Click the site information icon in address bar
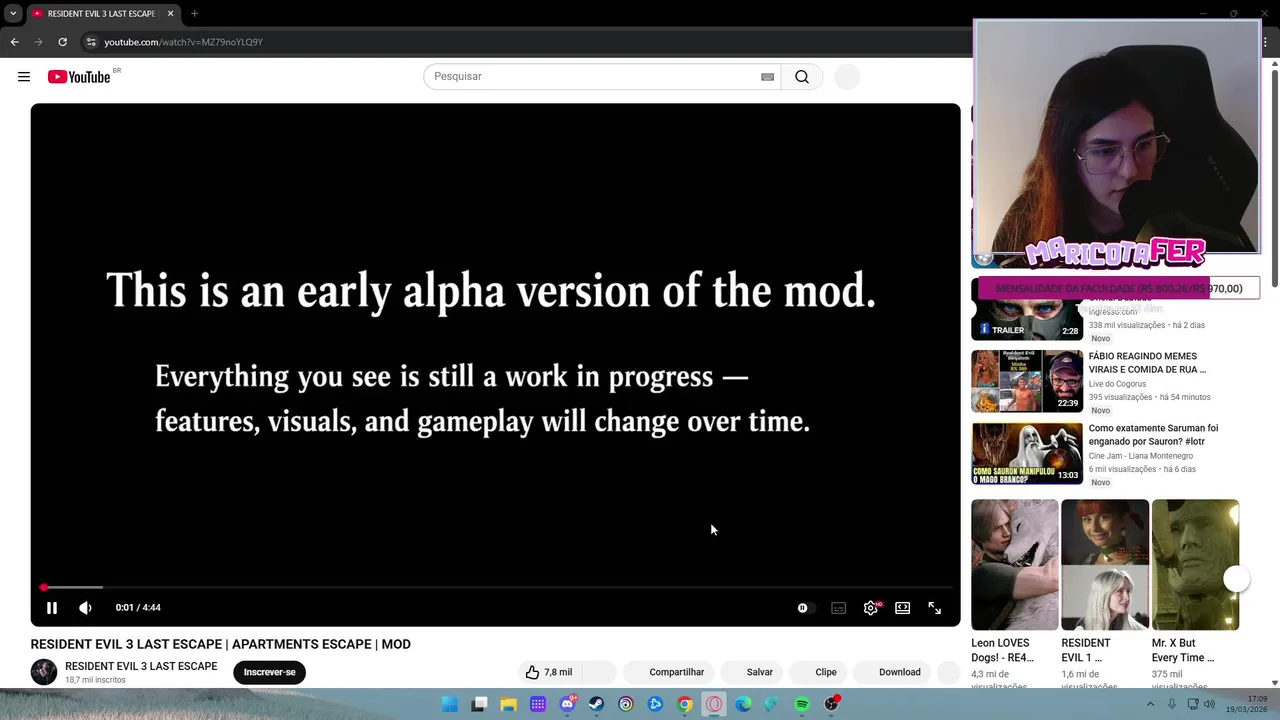The image size is (1280, 720). point(91,42)
